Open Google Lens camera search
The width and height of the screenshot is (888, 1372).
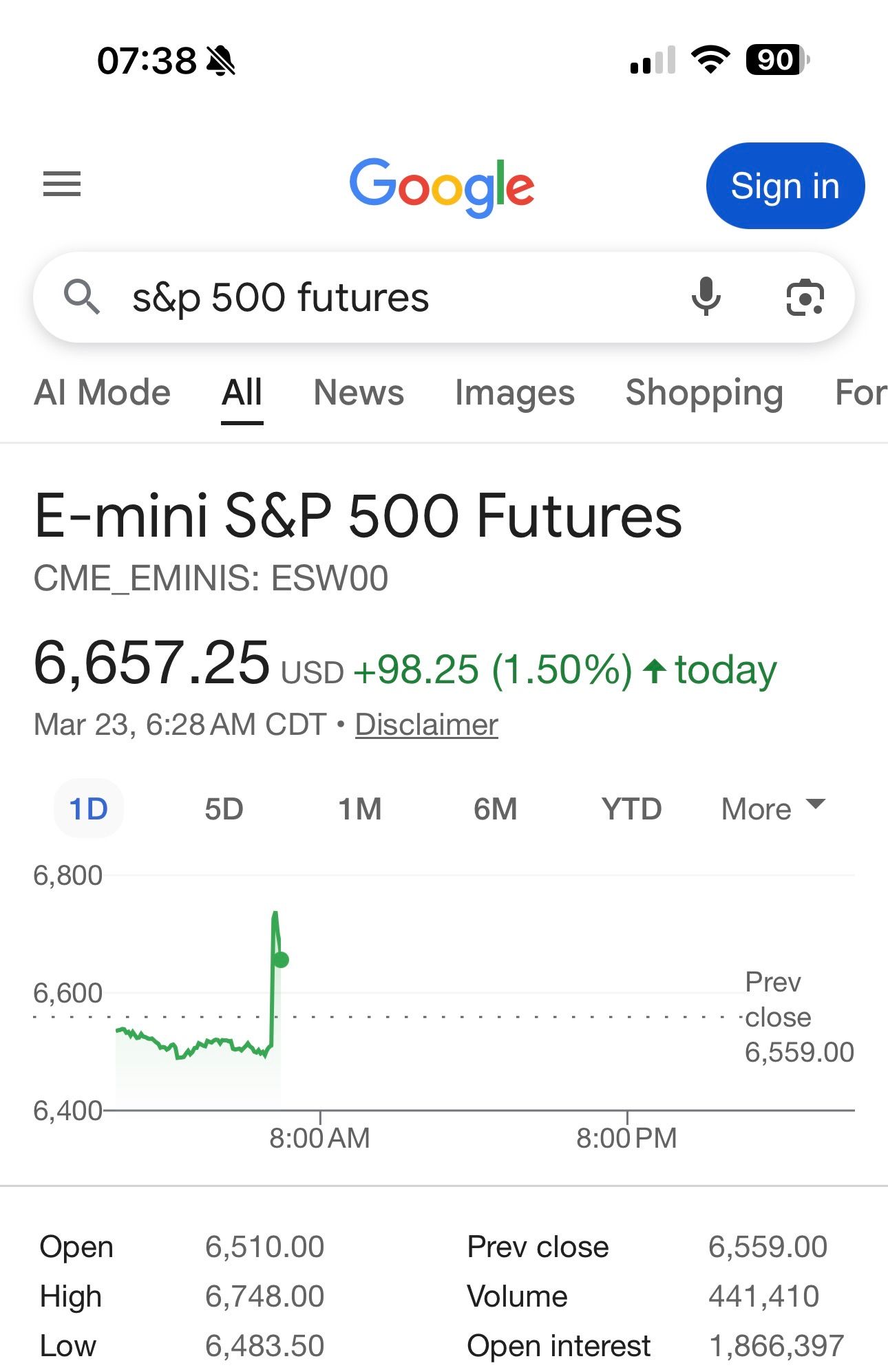pyautogui.click(x=805, y=298)
